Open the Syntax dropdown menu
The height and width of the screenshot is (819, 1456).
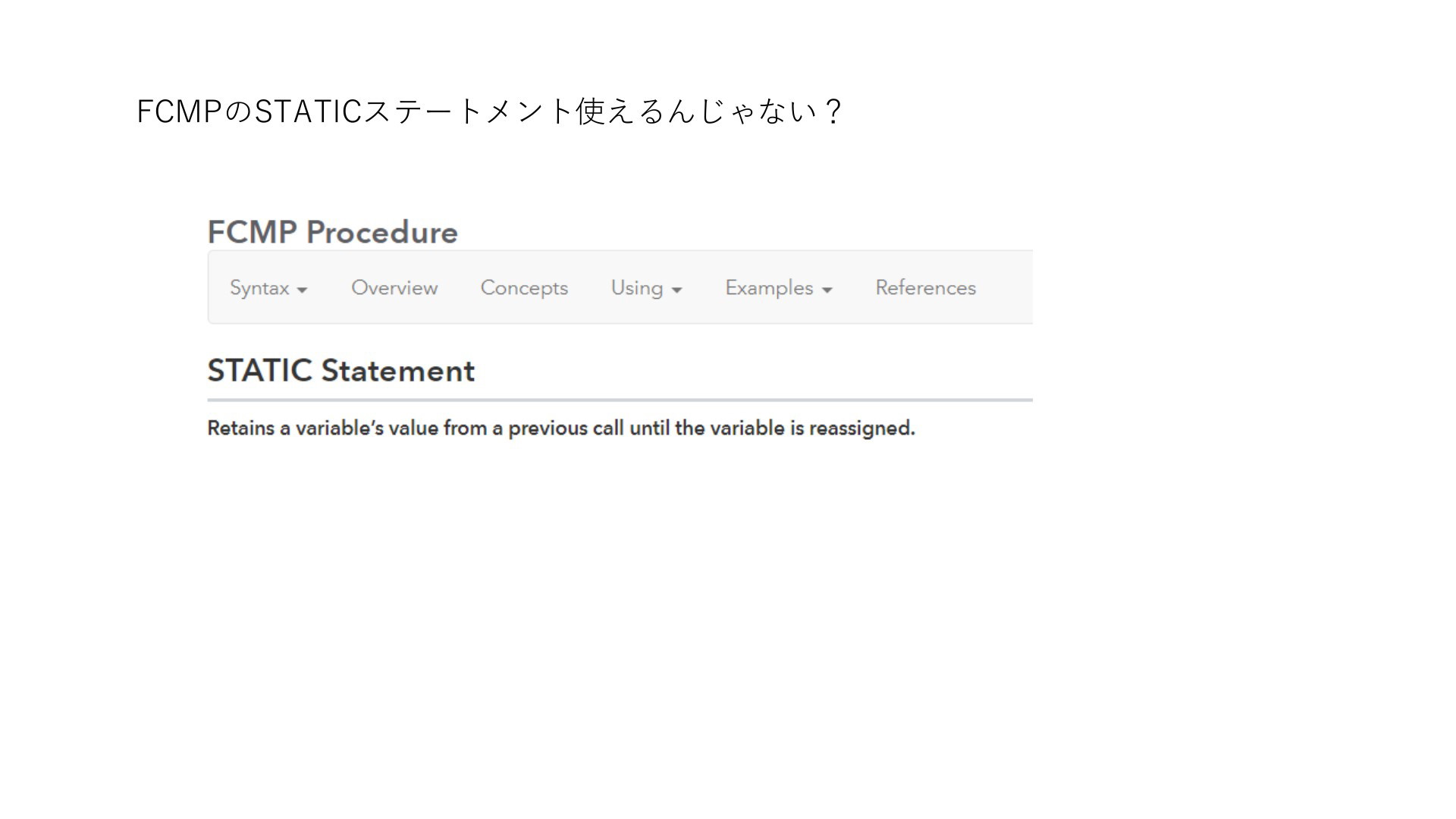tap(268, 288)
